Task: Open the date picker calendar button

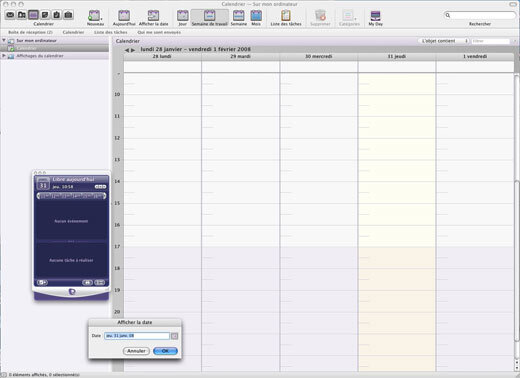Action: (x=175, y=336)
